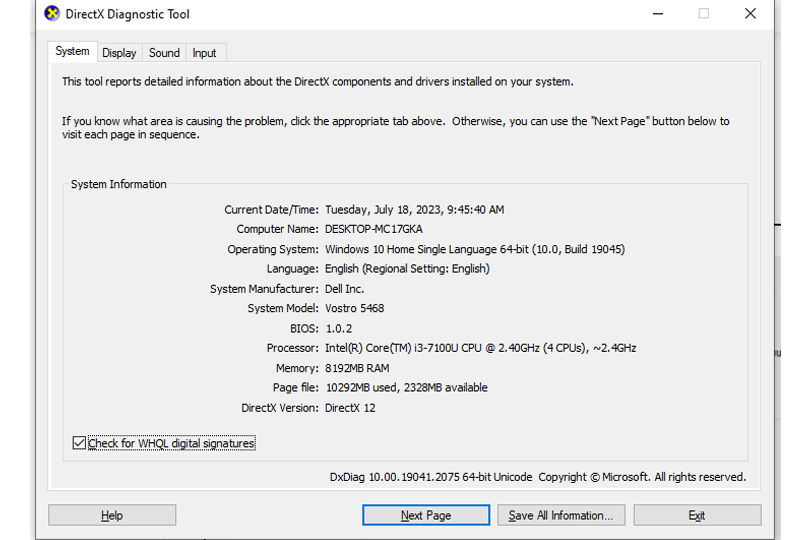This screenshot has width=800, height=540.
Task: Click the 'This tool reports detailed information' sentence
Action: pyautogui.click(x=318, y=82)
